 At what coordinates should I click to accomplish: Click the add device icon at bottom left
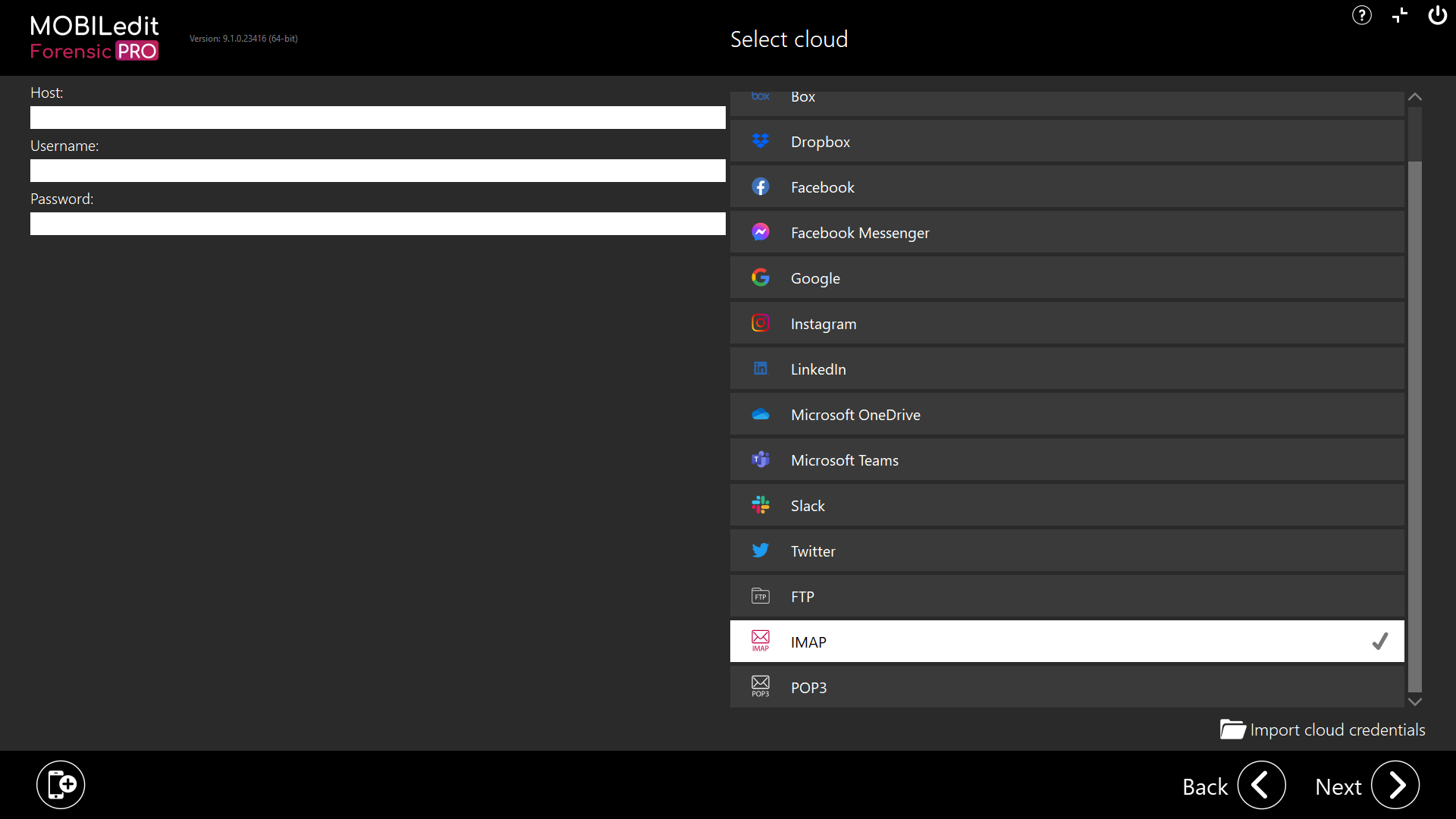click(61, 785)
